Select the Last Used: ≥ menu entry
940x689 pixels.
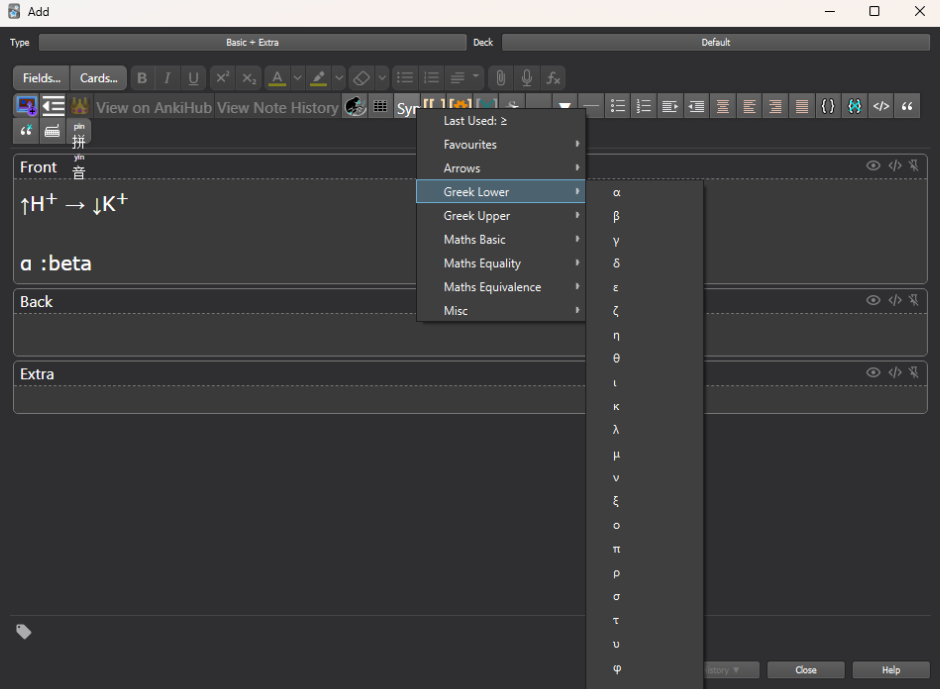(x=501, y=121)
